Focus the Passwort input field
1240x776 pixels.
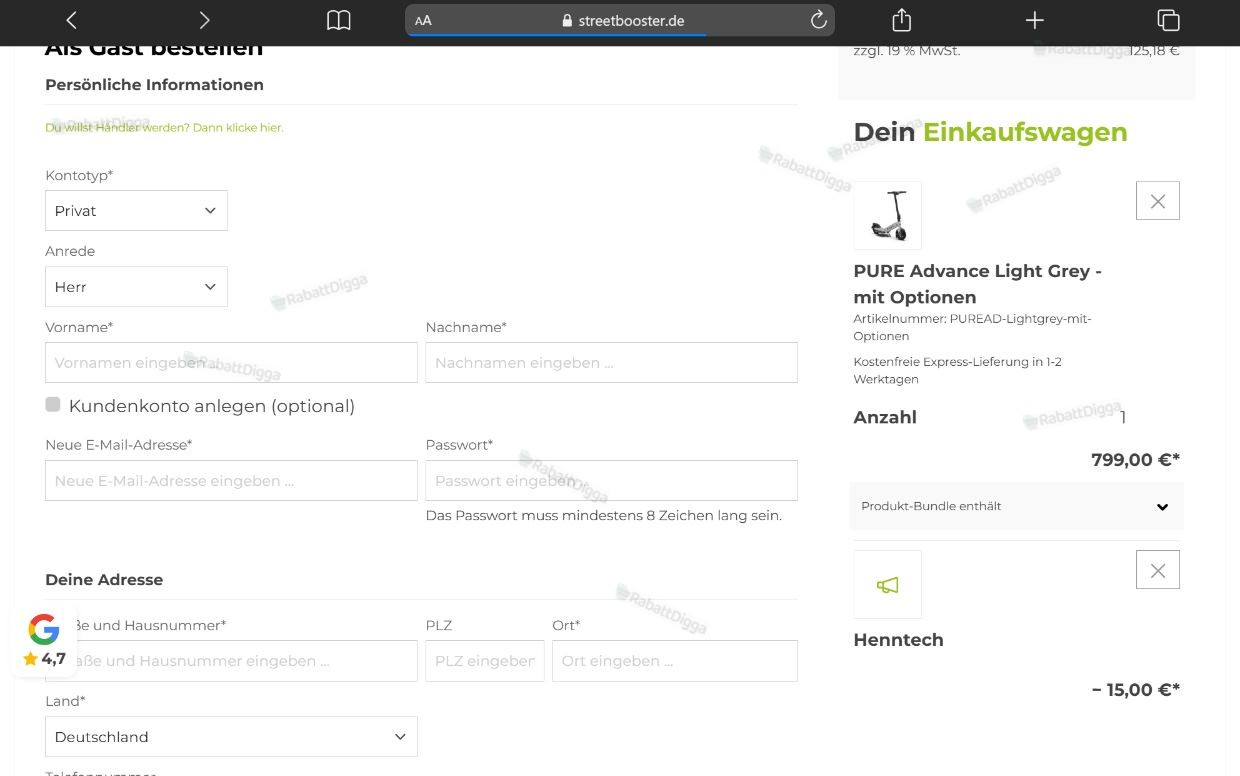click(x=611, y=481)
